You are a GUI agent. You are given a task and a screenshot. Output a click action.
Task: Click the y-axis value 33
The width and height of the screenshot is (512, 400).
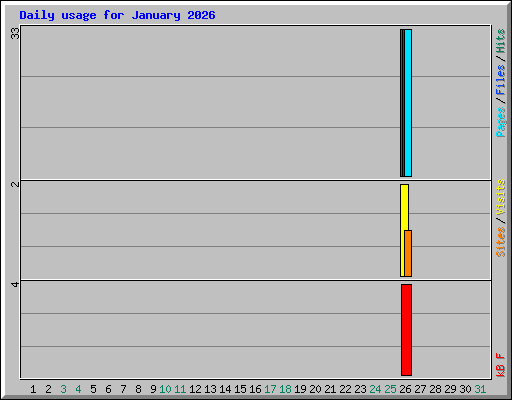15,33
